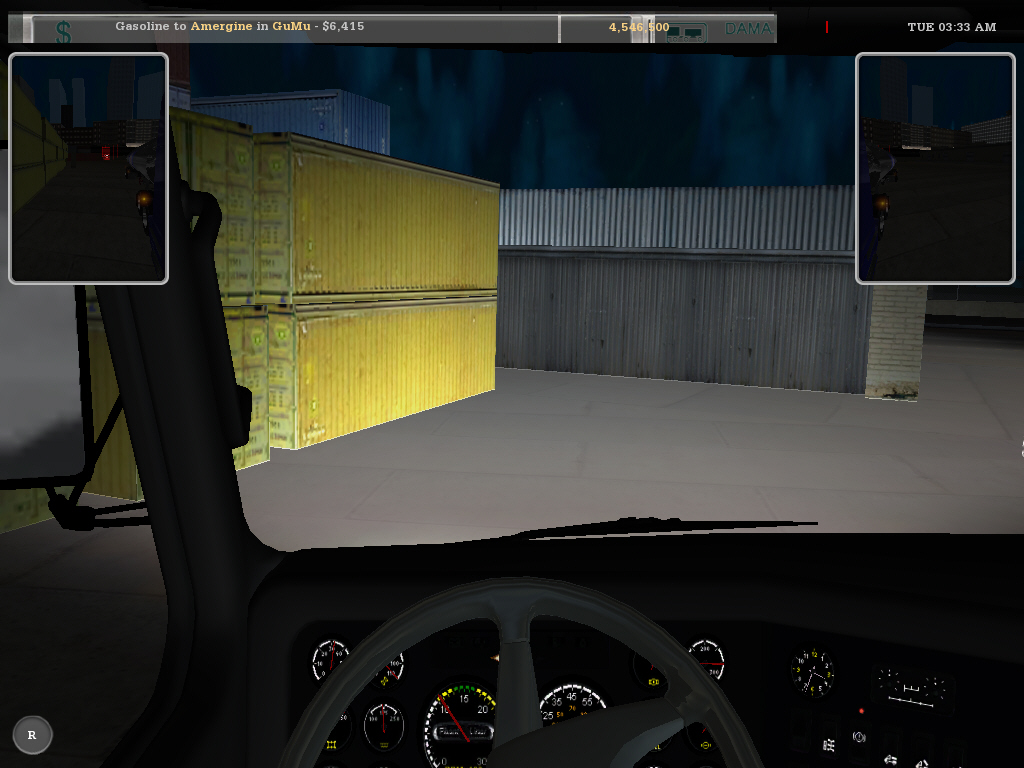Click the left side mirror view

click(x=88, y=169)
